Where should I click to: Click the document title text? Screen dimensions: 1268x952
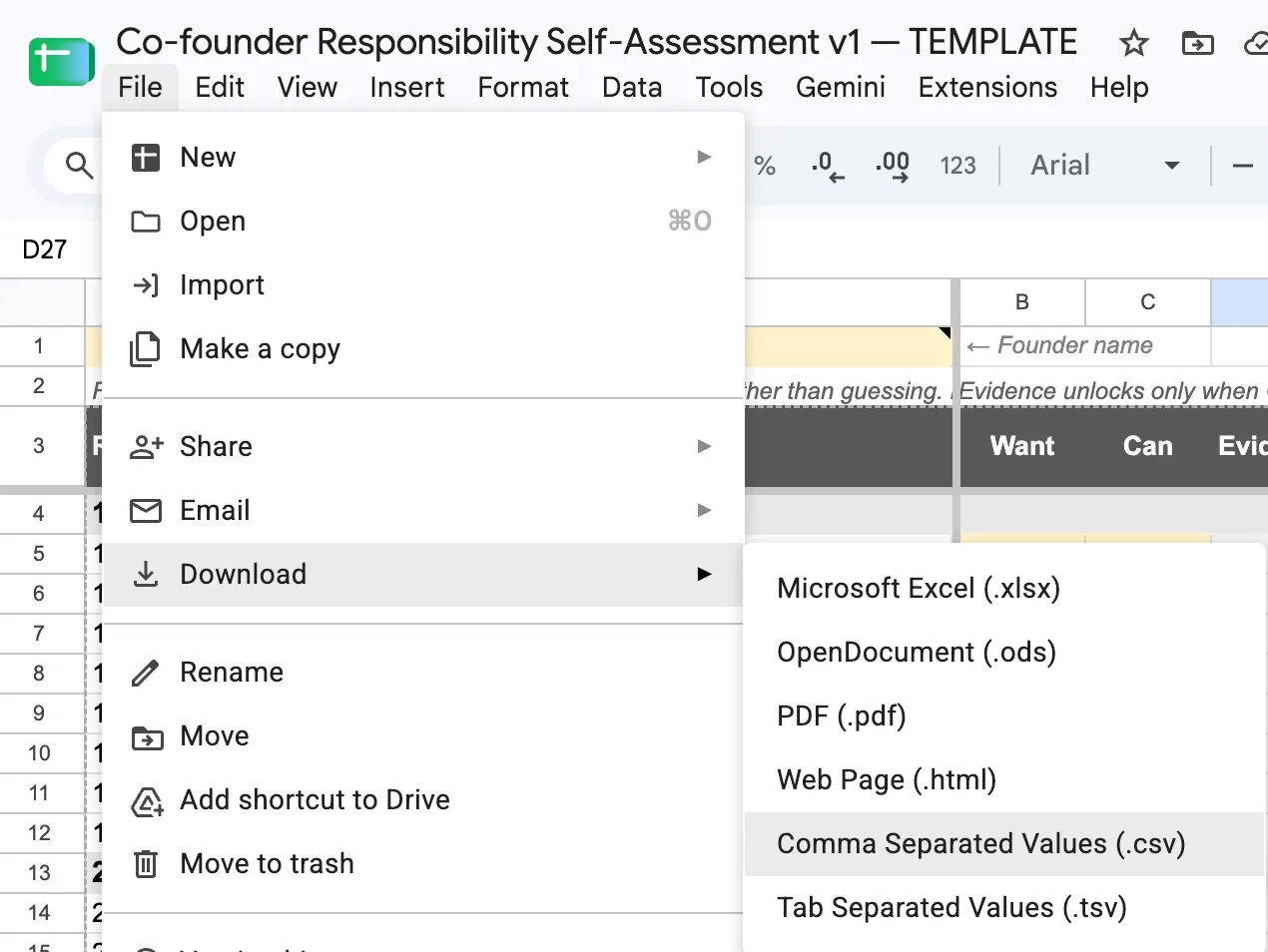tap(596, 42)
